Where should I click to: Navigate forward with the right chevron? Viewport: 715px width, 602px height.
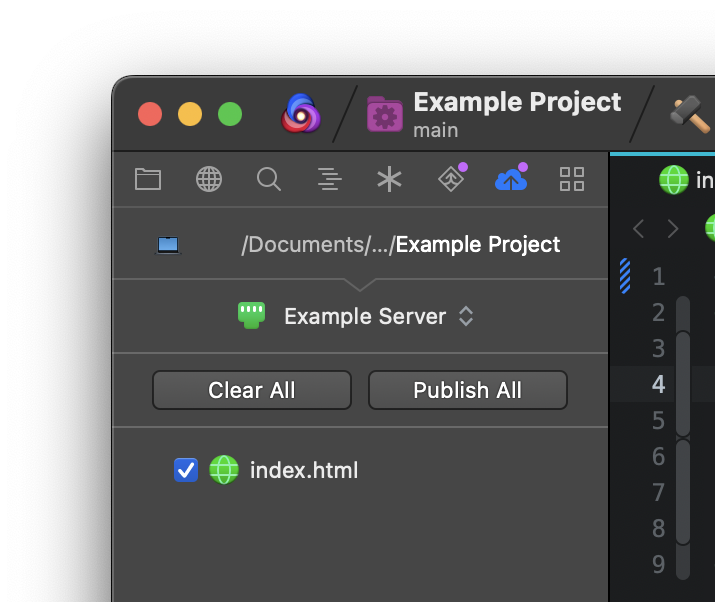(x=673, y=228)
